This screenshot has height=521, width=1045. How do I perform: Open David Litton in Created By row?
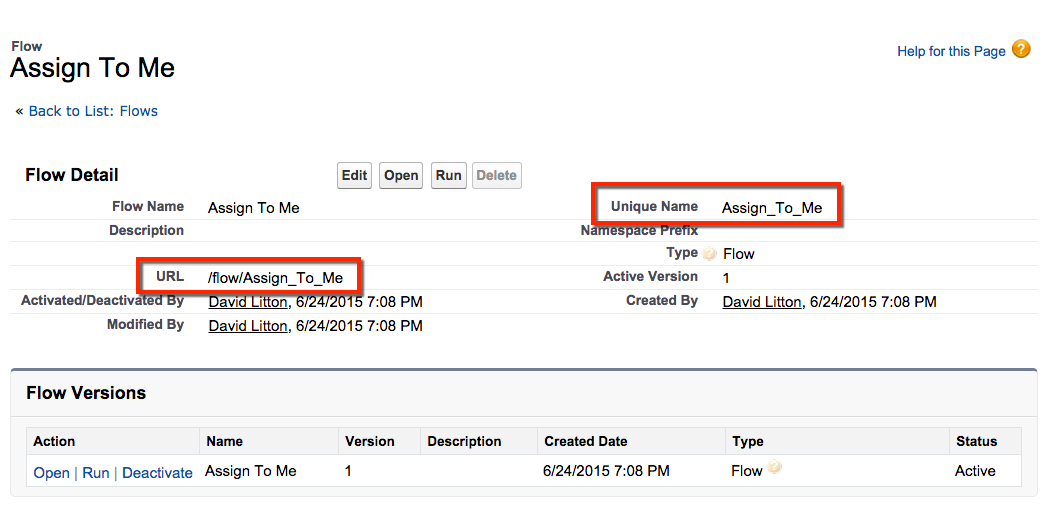click(762, 301)
